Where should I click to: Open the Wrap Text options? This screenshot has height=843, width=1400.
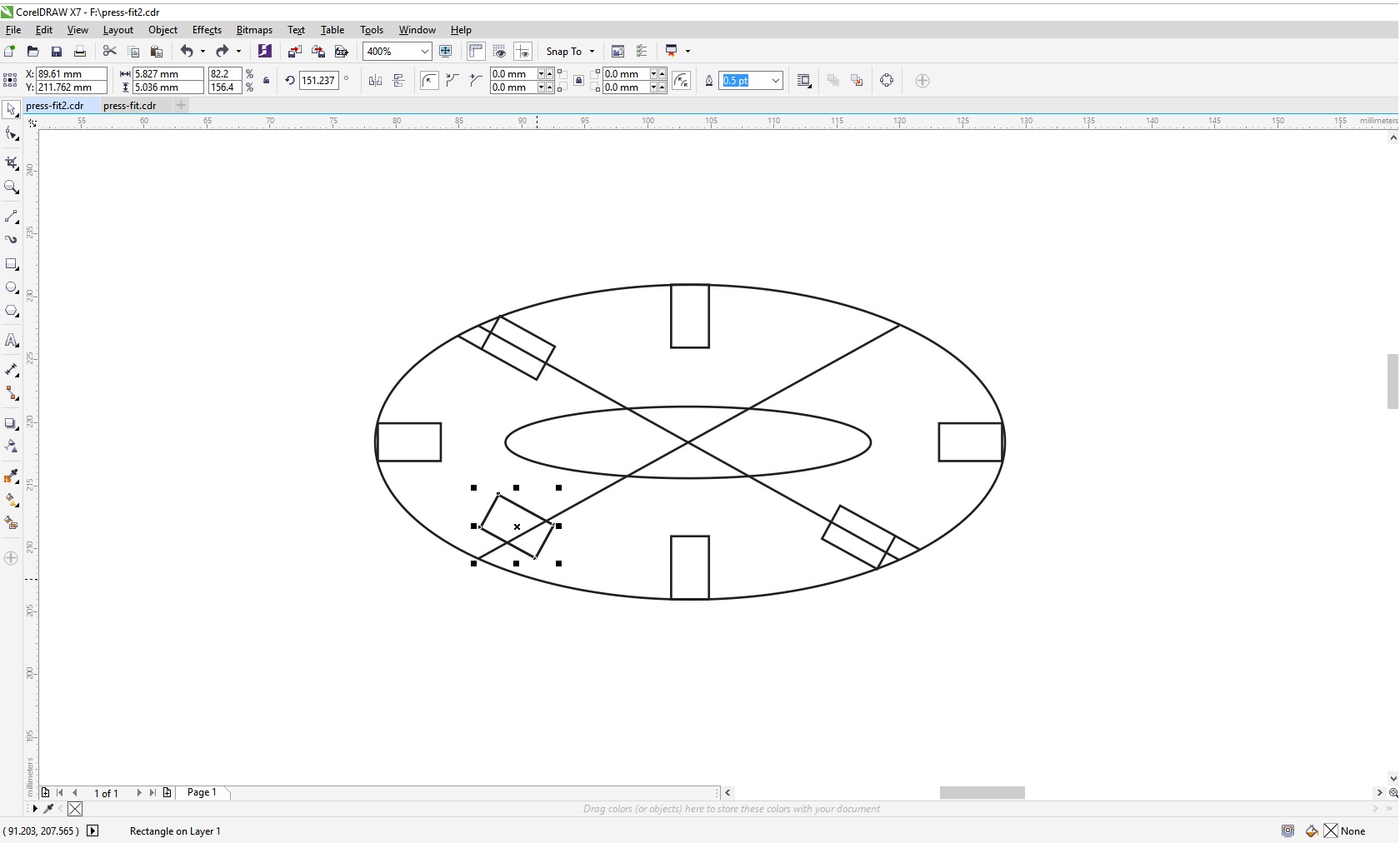click(804, 81)
